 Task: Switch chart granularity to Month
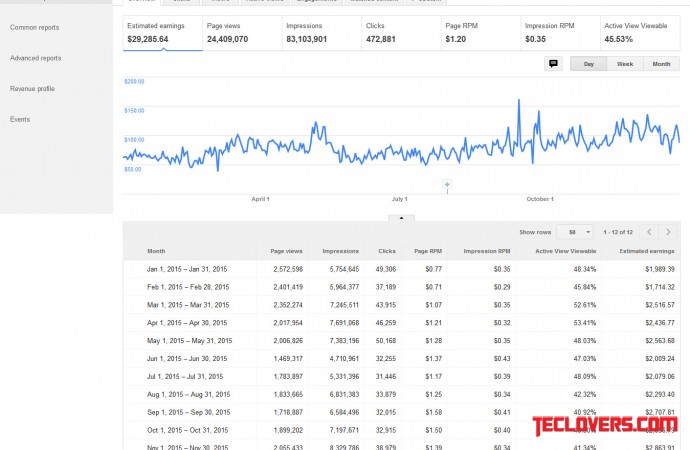click(x=661, y=63)
